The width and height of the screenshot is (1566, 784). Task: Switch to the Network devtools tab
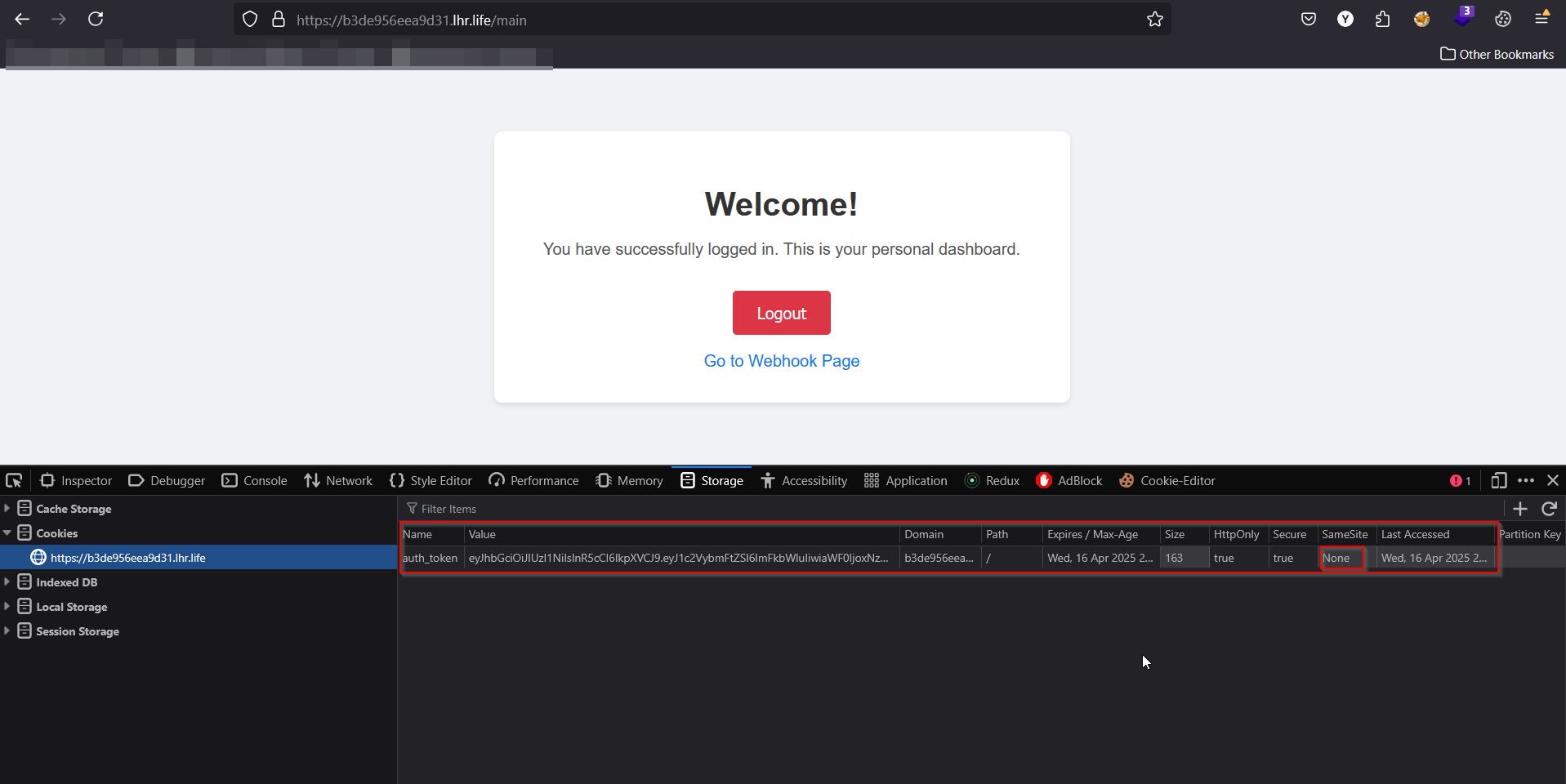coord(338,480)
